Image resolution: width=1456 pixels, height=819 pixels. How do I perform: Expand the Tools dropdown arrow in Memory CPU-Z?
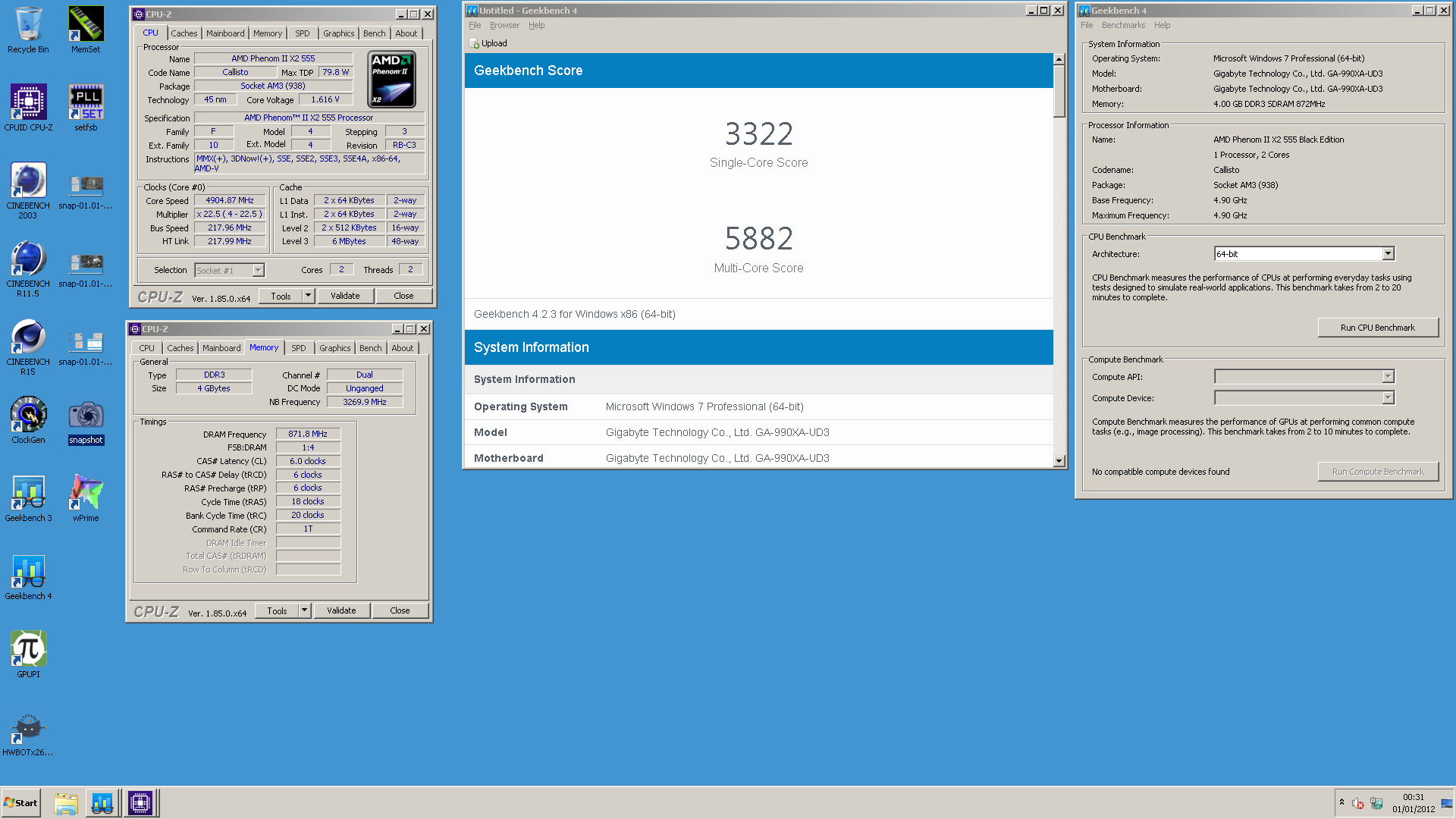click(304, 610)
